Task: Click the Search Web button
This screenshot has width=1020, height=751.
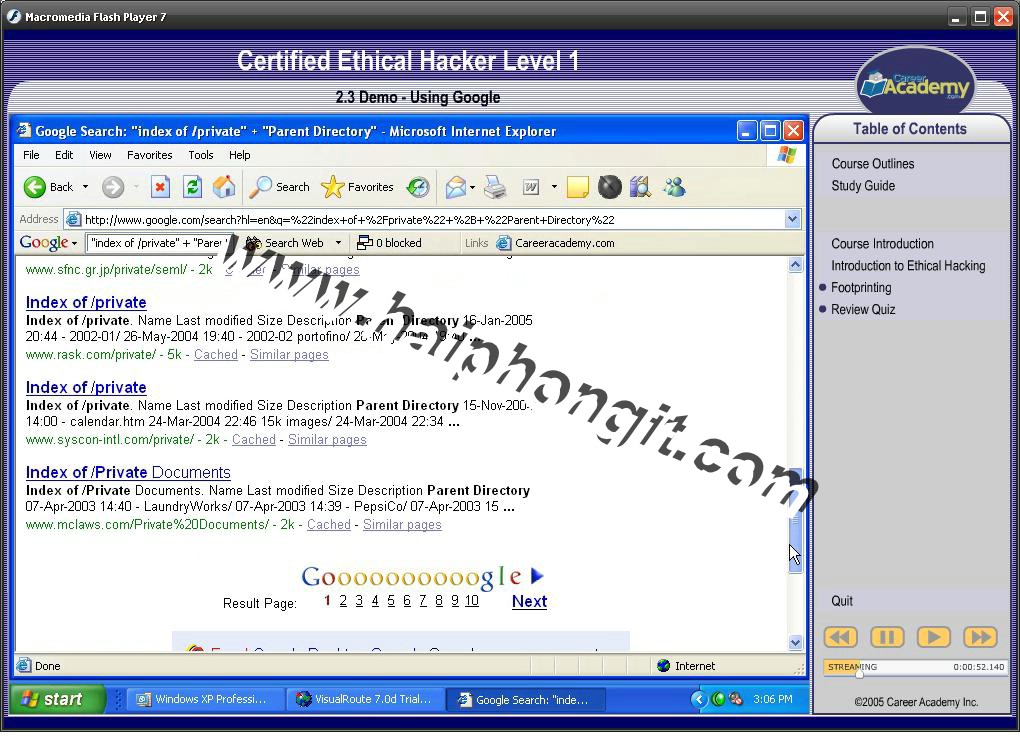Action: pyautogui.click(x=285, y=243)
